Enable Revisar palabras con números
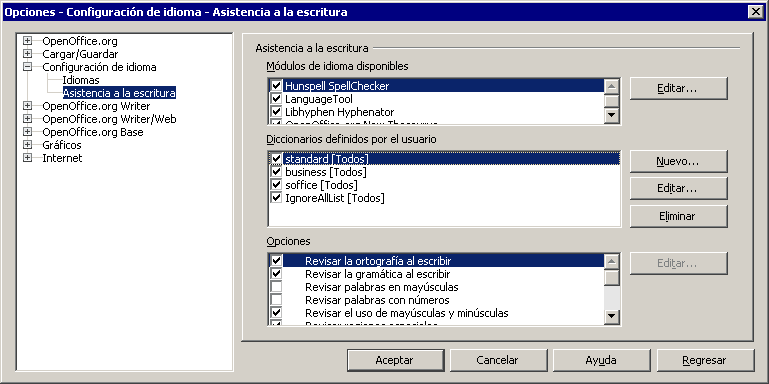The height and width of the screenshot is (384, 769). coord(277,299)
